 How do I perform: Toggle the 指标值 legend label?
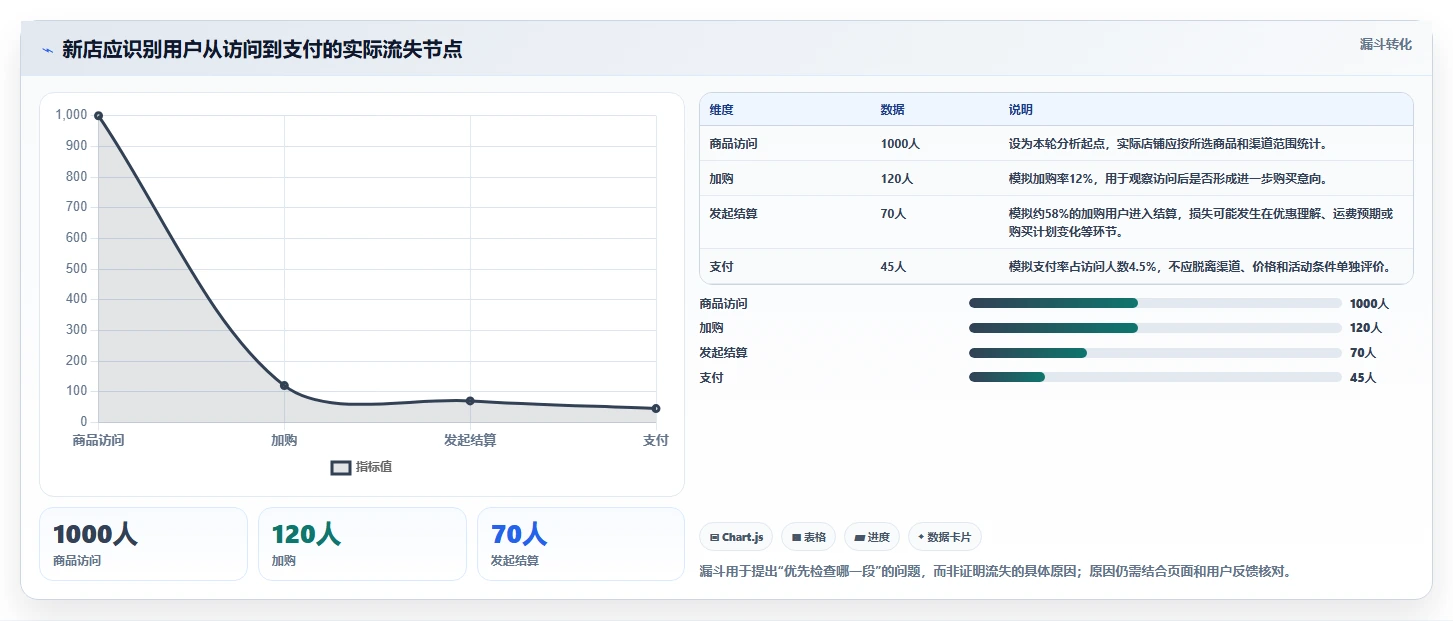[374, 467]
